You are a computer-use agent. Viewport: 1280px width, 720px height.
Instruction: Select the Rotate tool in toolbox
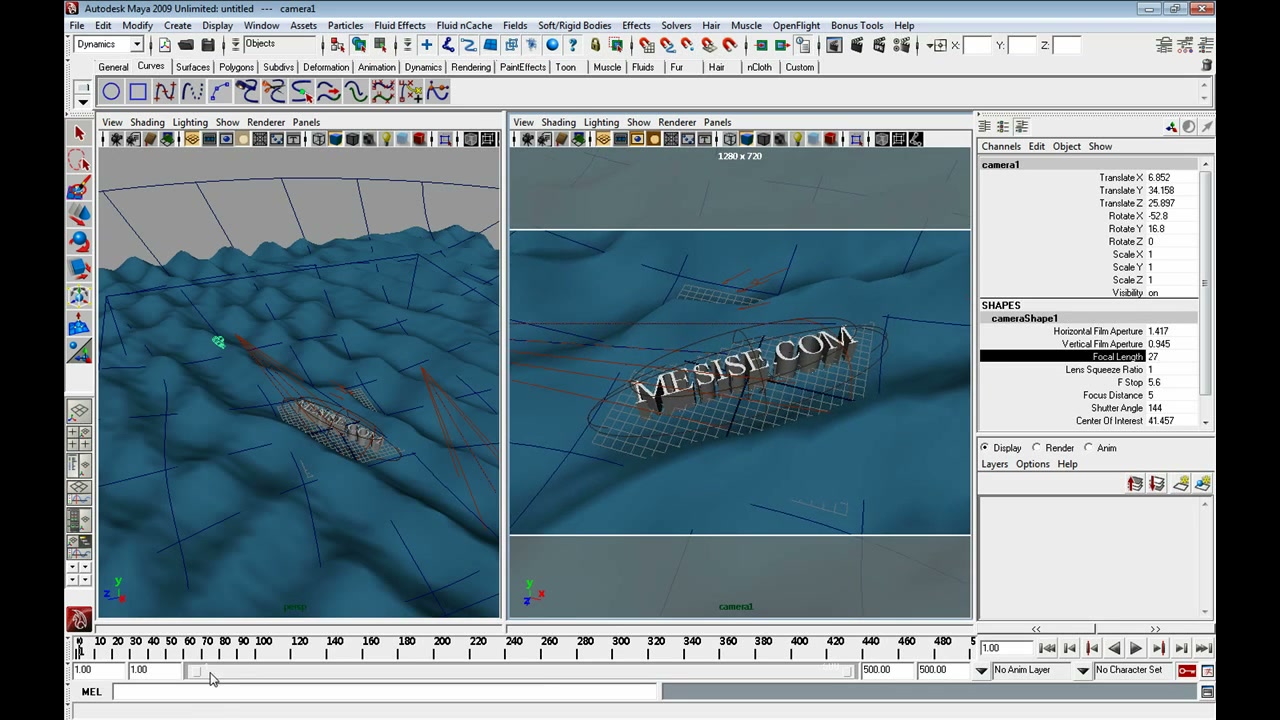click(79, 242)
